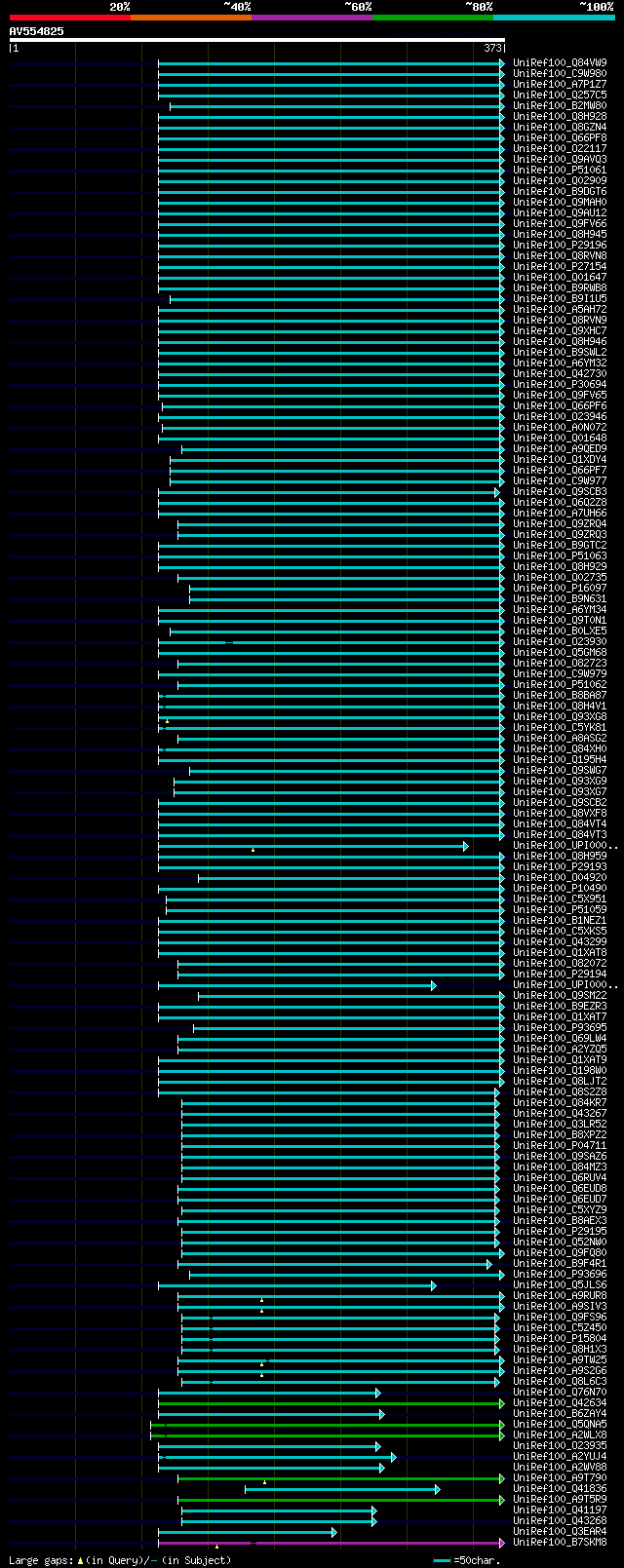This screenshot has height=1568, width=624.
Task: Select the UniRef100_P29196 label
Action: point(560,246)
